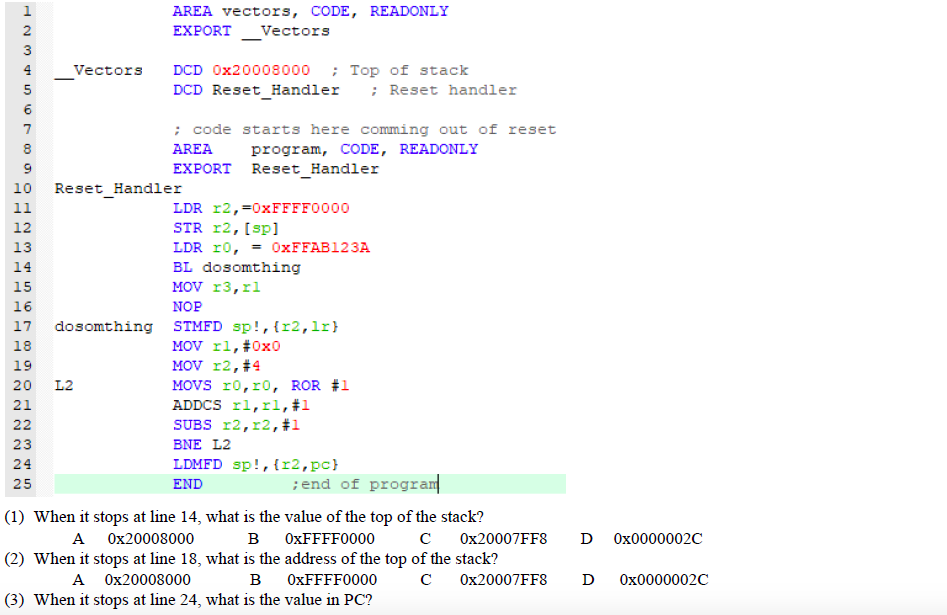Screen dimensions: 947x615
Task: Select answer A 0x20008000 for question 2
Action: (x=147, y=579)
